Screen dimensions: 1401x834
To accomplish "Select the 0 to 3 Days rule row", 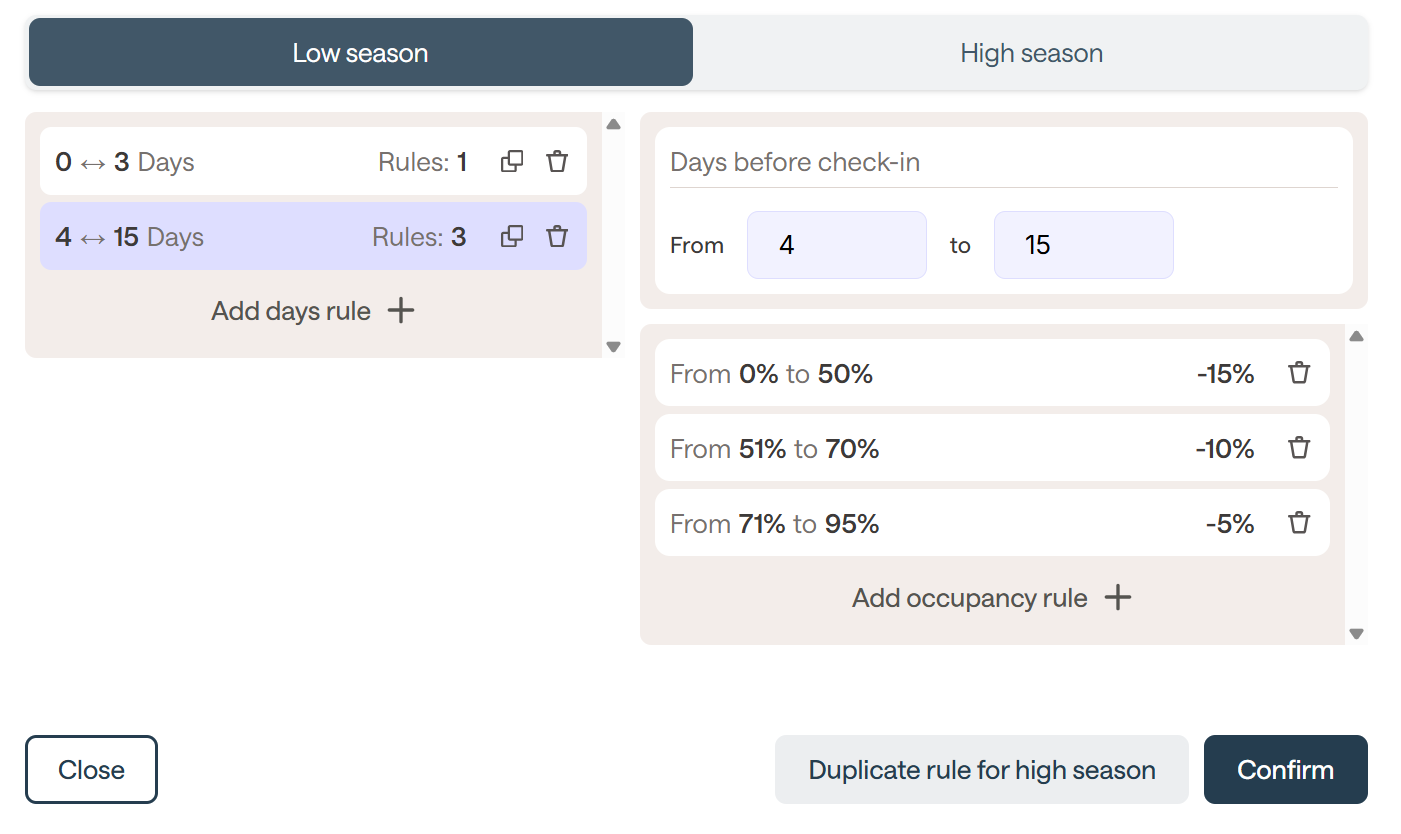I will pos(250,162).
